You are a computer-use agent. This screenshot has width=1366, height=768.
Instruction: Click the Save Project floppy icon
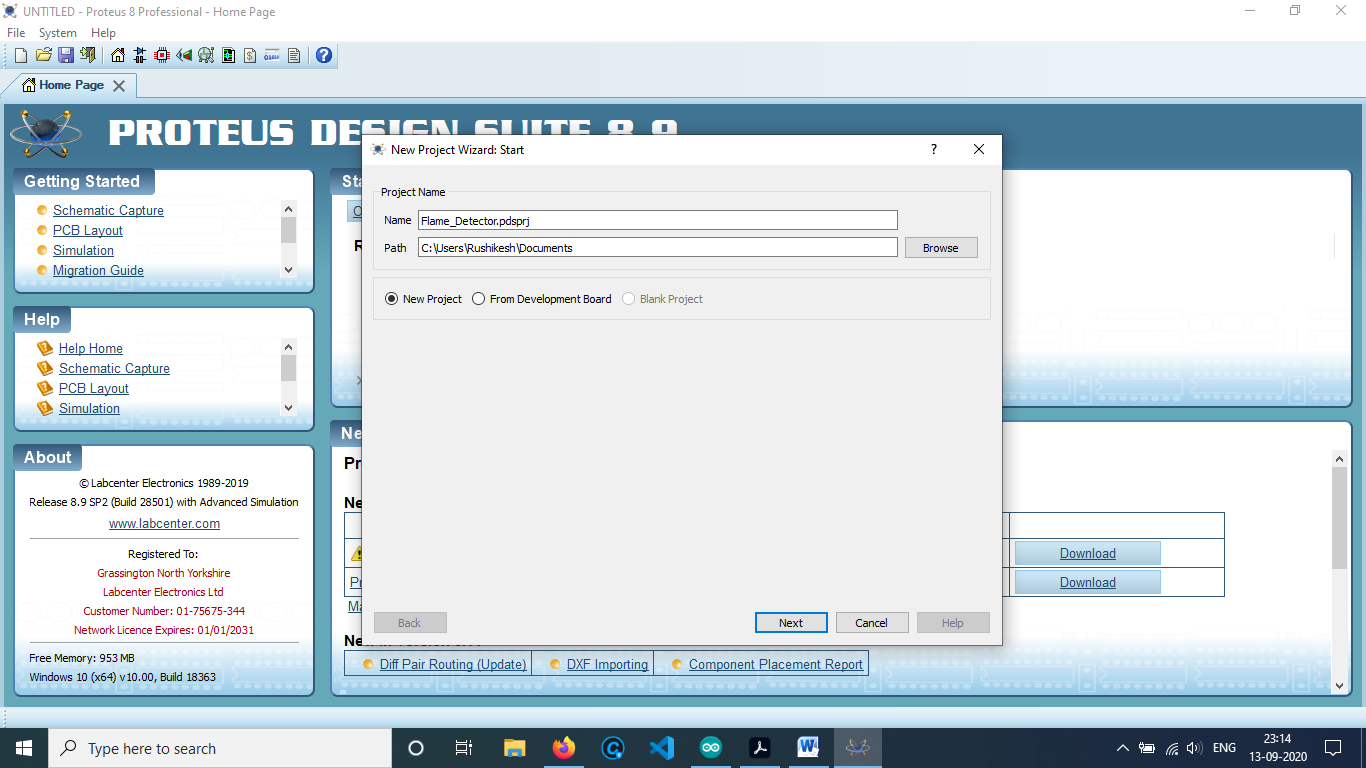pos(65,55)
